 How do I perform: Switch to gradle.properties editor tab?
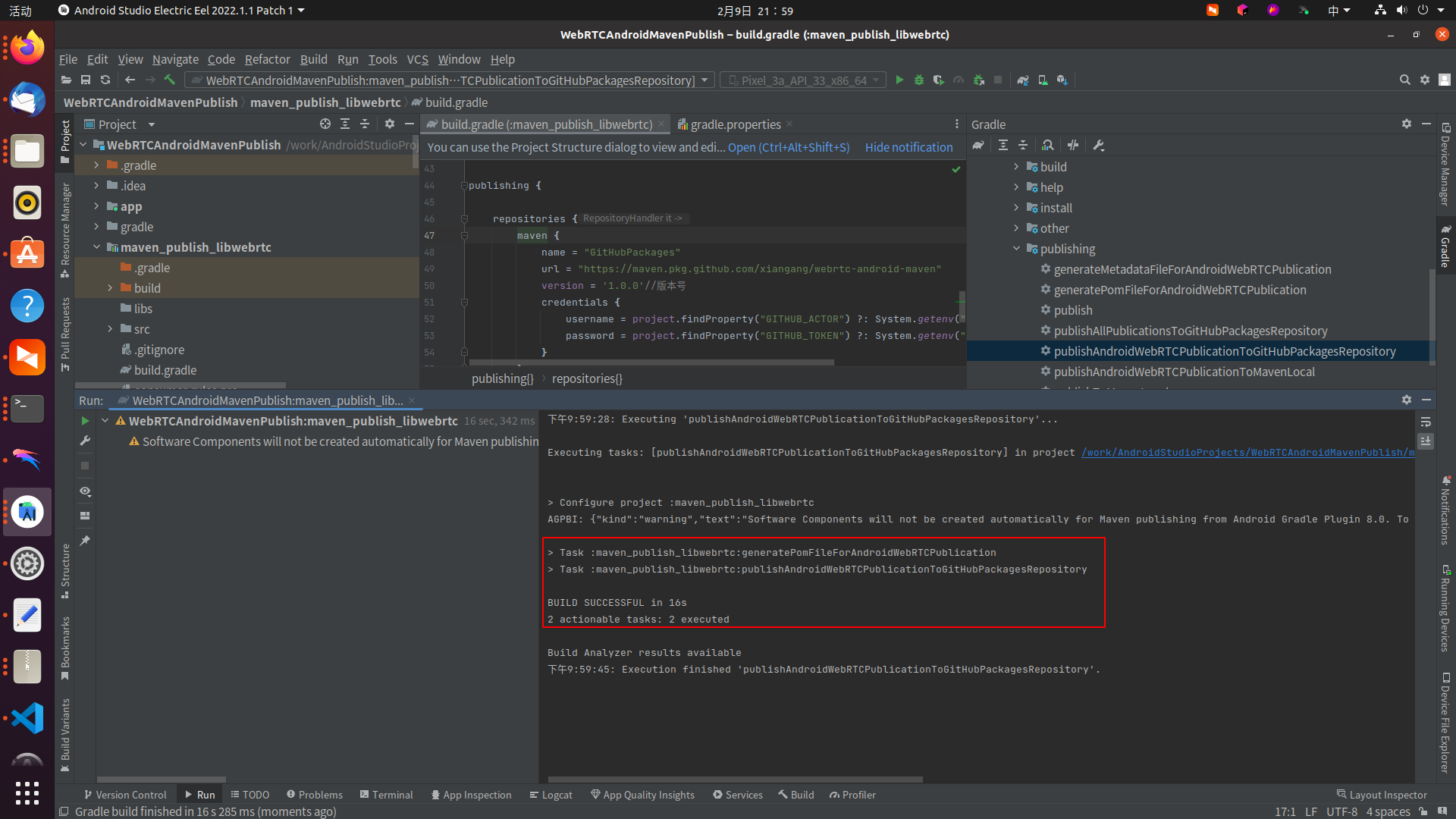tap(735, 124)
